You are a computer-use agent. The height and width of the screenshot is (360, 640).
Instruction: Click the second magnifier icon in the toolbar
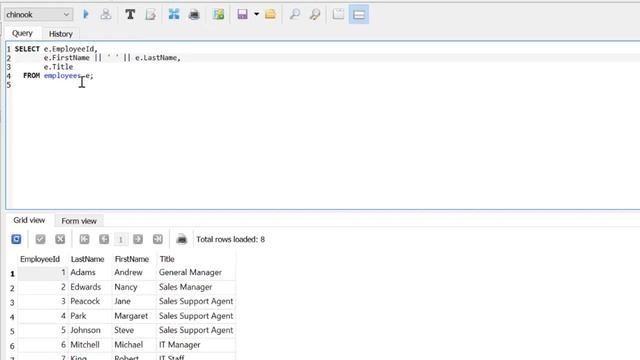[x=315, y=14]
